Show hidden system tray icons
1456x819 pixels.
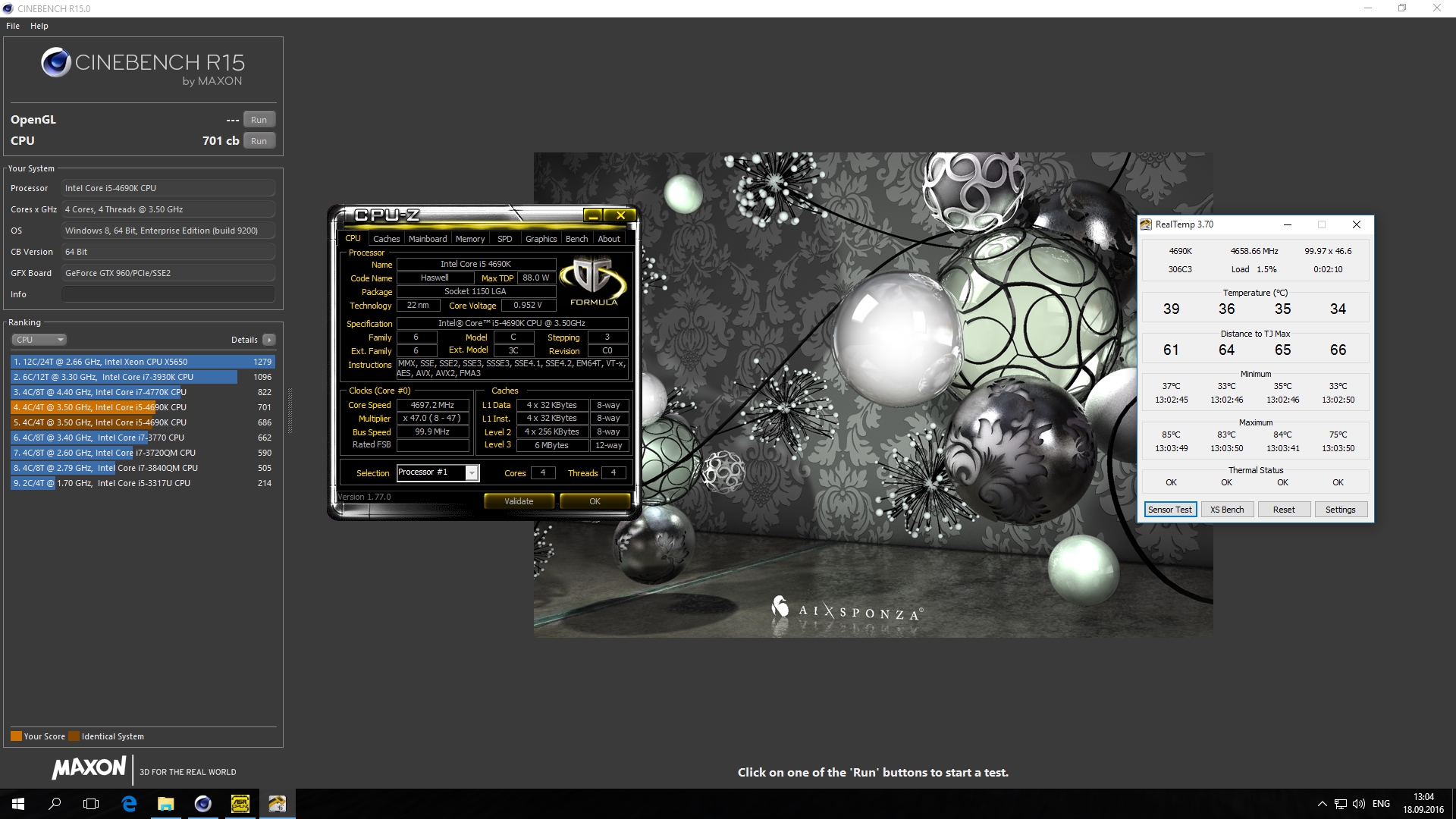pos(1322,804)
